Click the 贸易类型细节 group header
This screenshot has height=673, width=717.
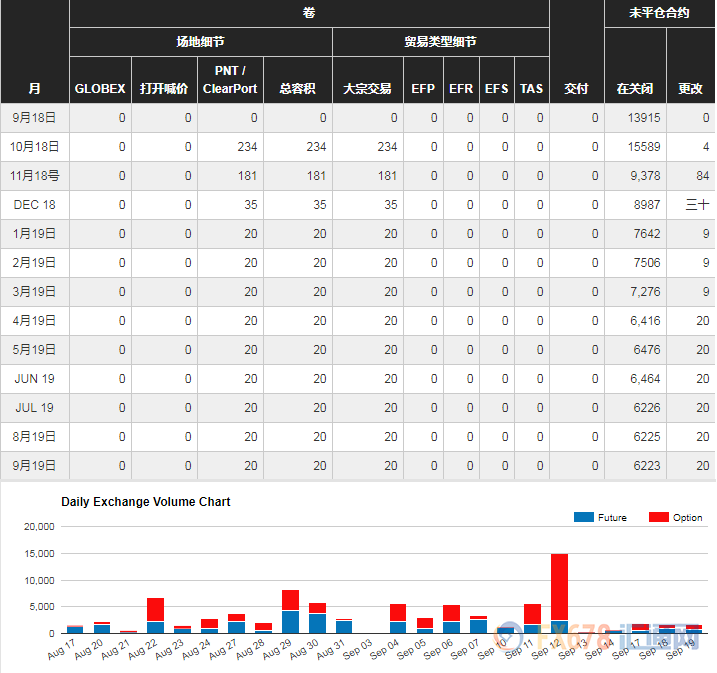click(x=440, y=42)
